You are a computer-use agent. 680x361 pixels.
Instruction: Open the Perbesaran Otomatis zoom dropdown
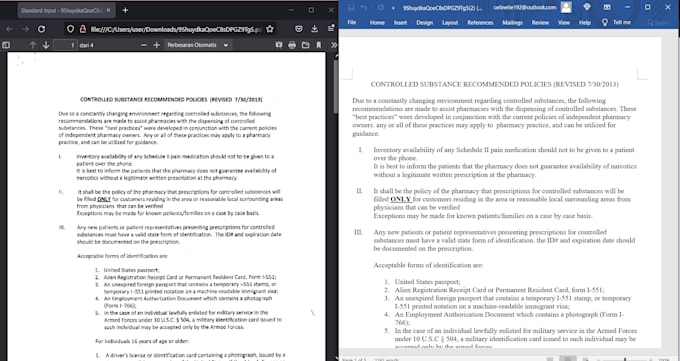(x=198, y=45)
